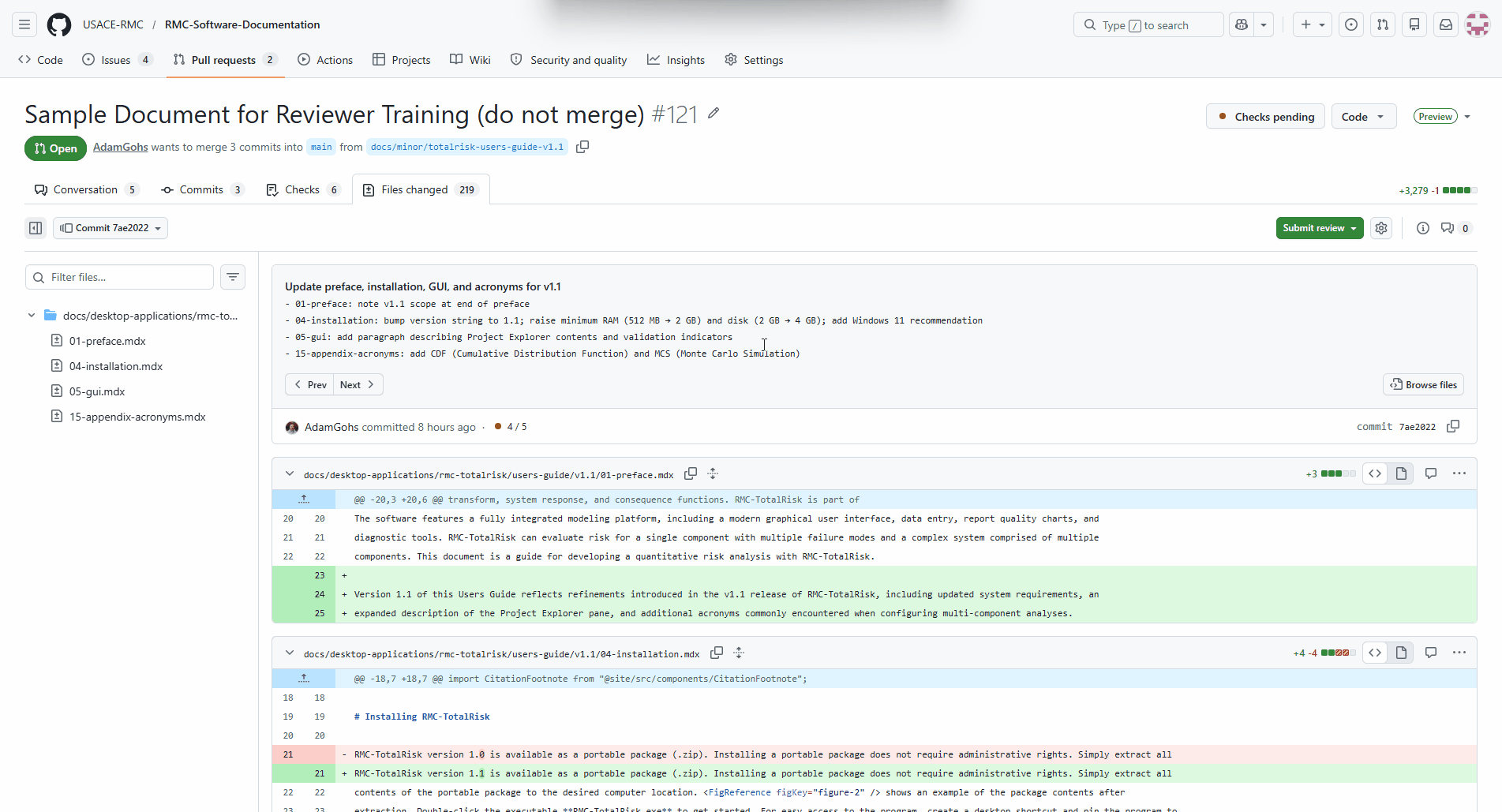Switch to Checks tab

[303, 189]
